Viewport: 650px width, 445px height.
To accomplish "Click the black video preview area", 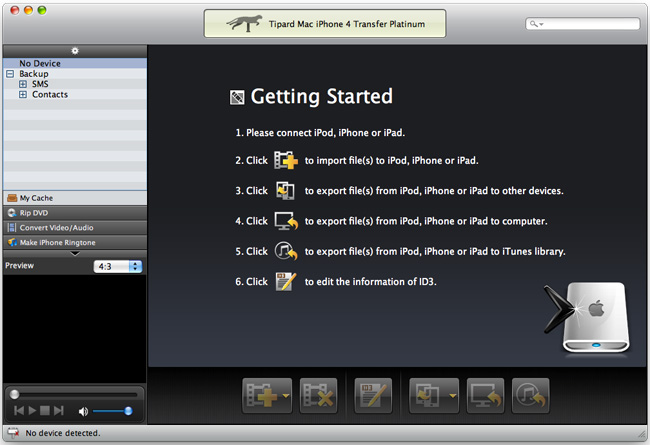I will pyautogui.click(x=75, y=329).
